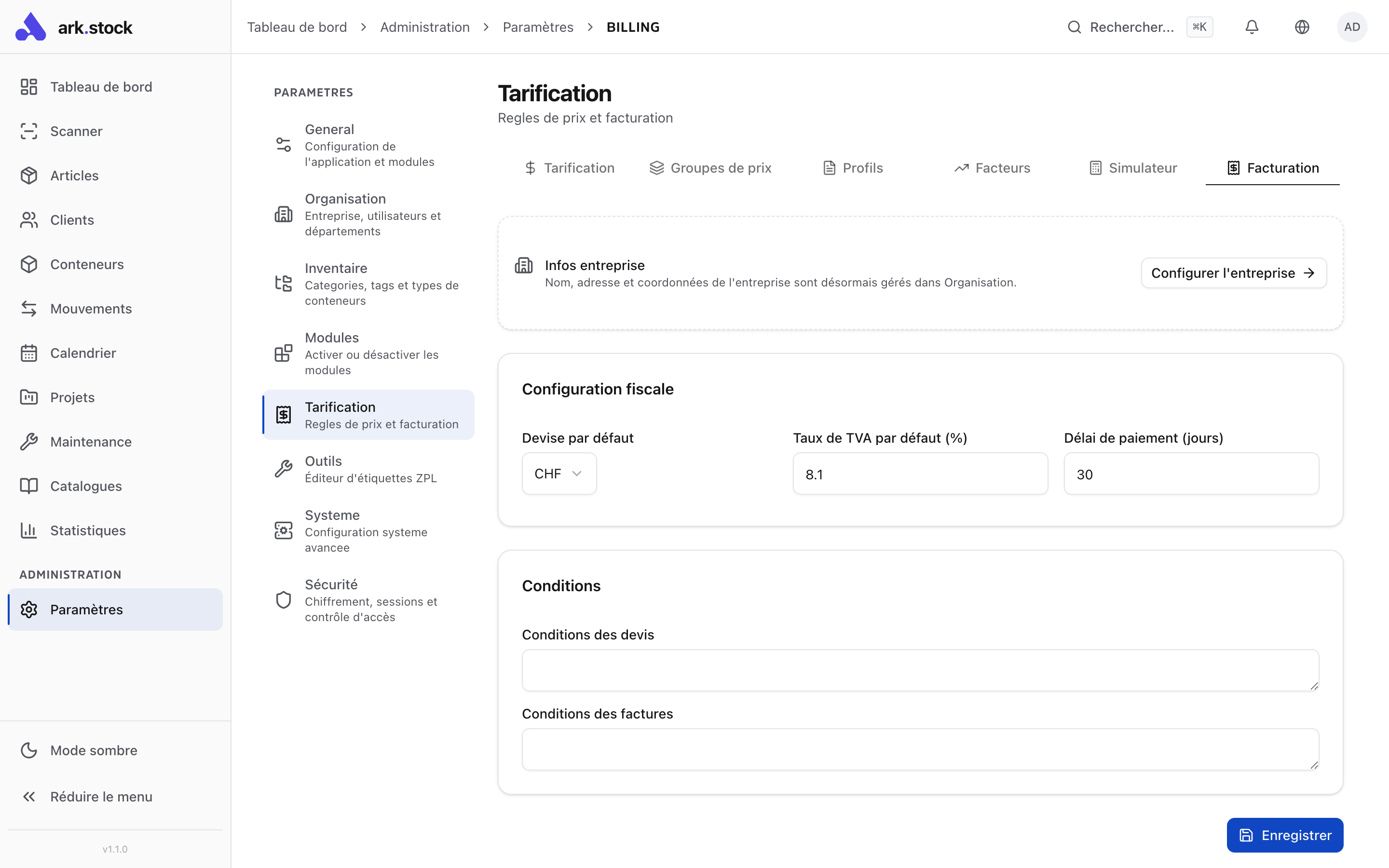Viewport: 1389px width, 868px height.
Task: Switch to the Groupes de prix tab
Action: 710,168
